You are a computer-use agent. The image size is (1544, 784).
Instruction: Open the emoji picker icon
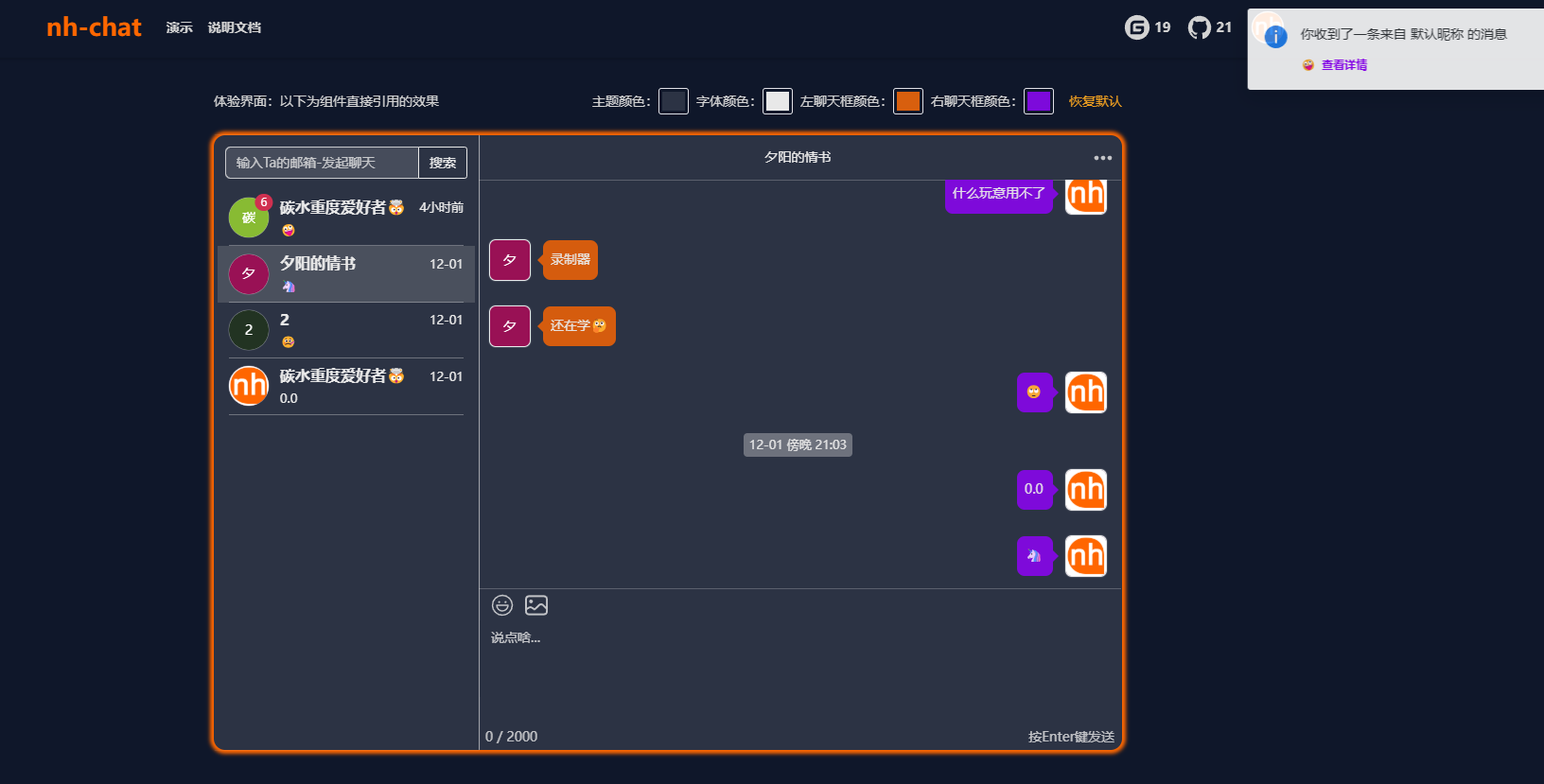click(x=502, y=605)
